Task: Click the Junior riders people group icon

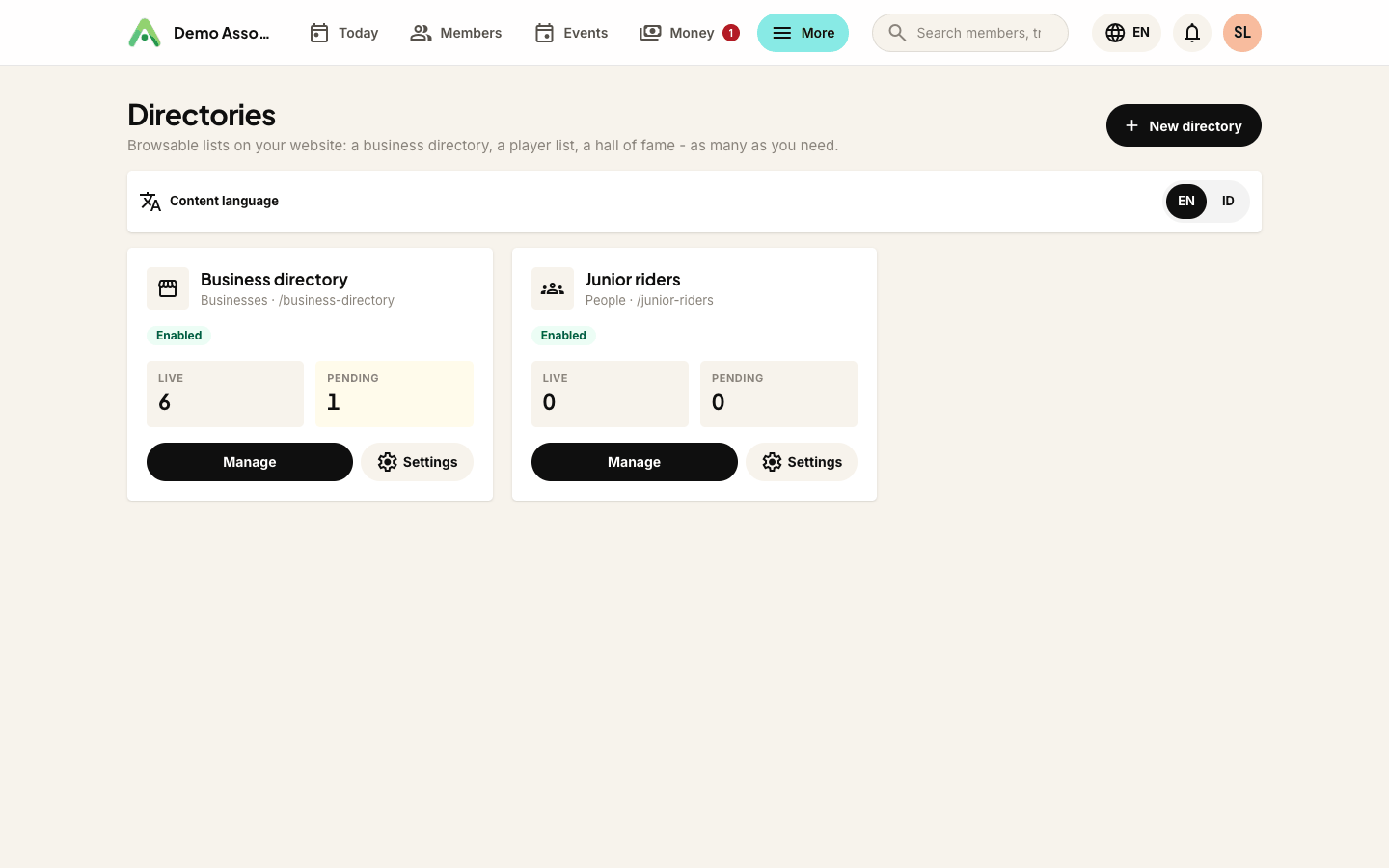Action: coord(553,288)
